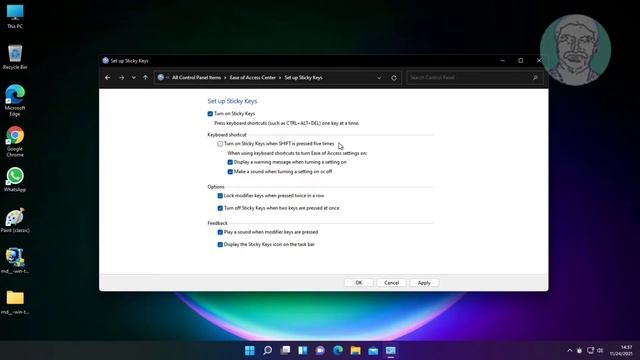Image resolution: width=640 pixels, height=360 pixels.
Task: Open Widgets from the taskbar
Action: 303,350
